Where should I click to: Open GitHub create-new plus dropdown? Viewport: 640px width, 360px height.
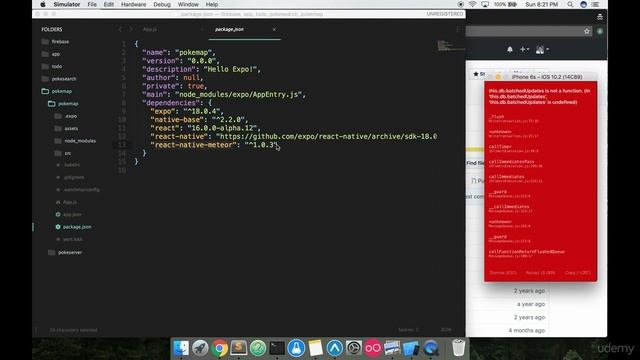(524, 49)
